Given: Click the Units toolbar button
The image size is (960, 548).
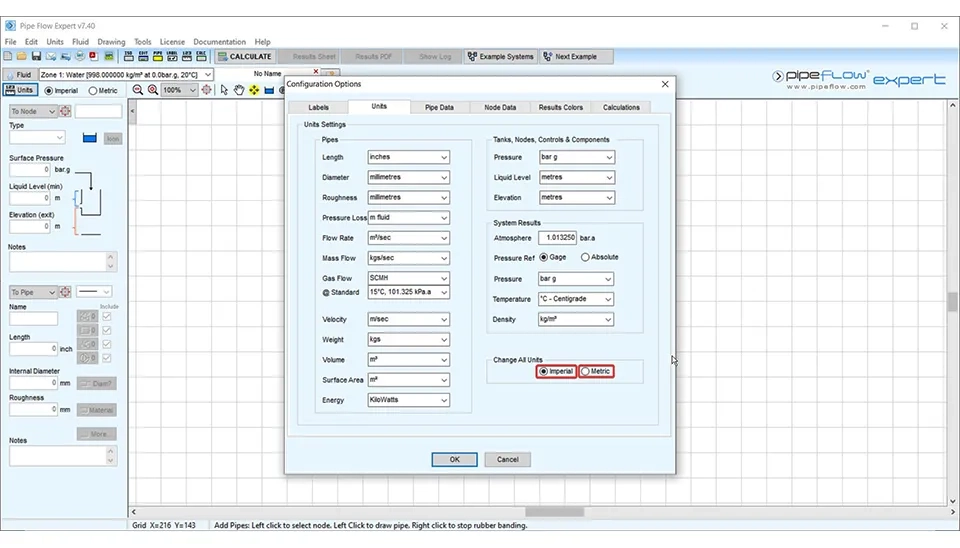Looking at the screenshot, I should pyautogui.click(x=19, y=90).
